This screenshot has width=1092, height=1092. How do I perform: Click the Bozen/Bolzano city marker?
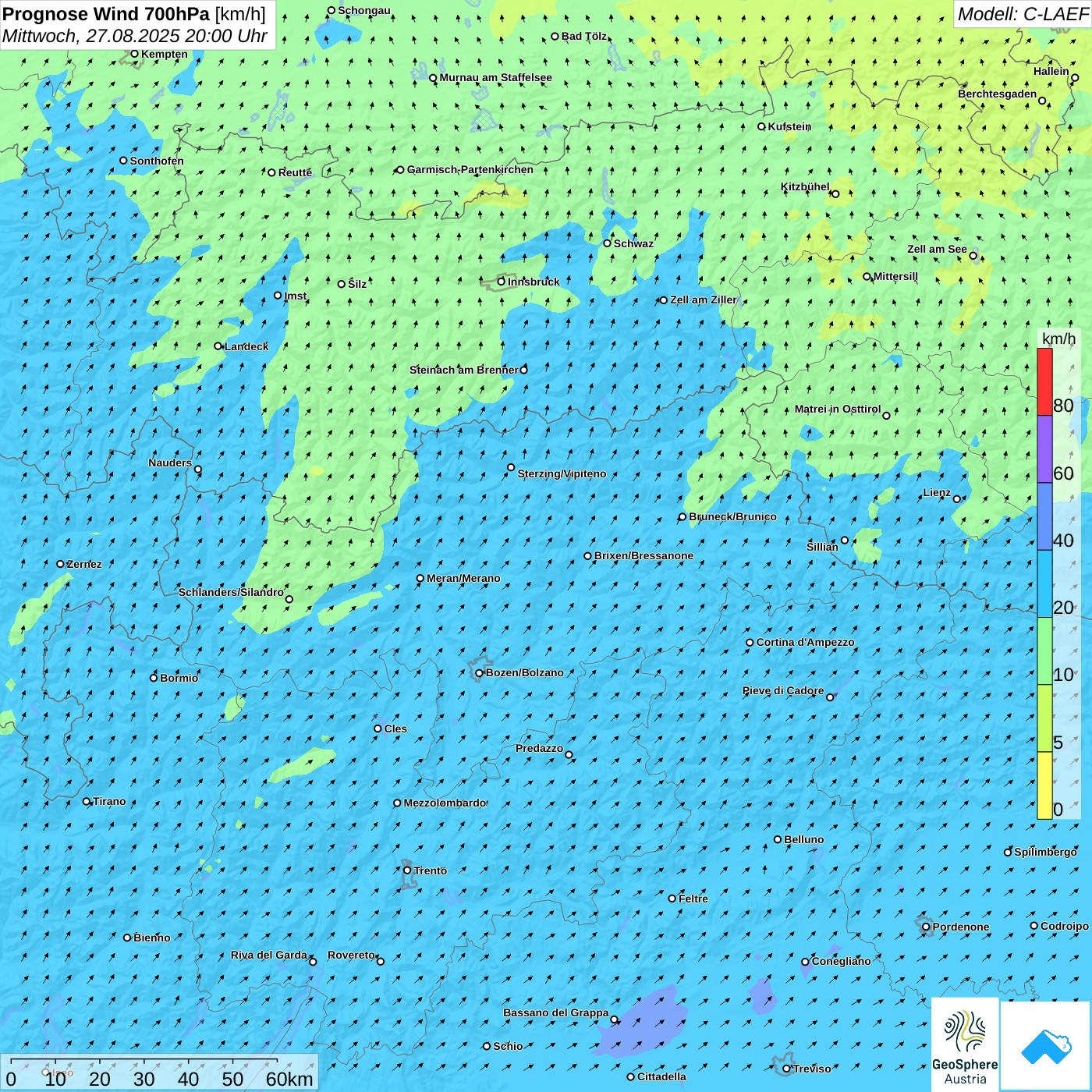click(x=480, y=673)
